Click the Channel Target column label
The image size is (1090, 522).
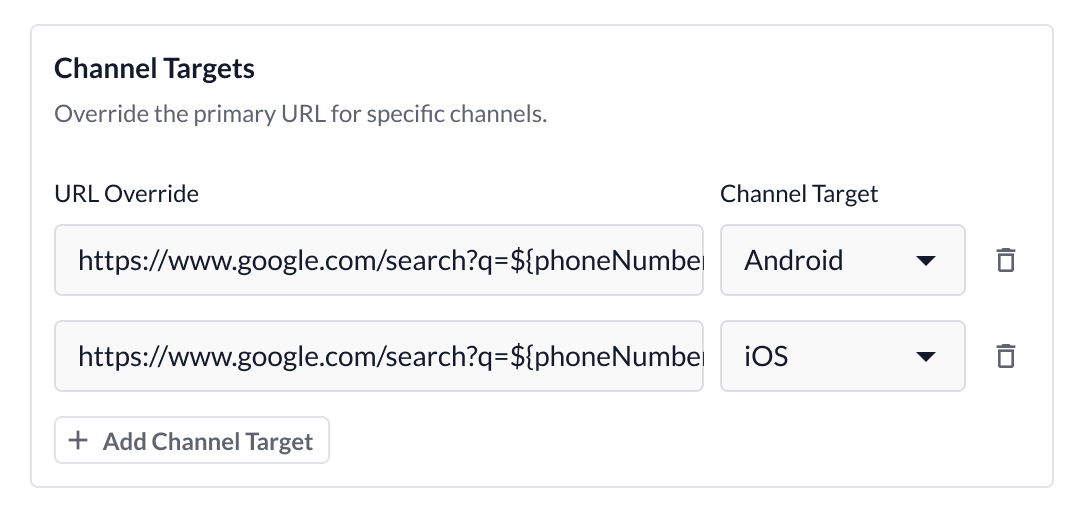[799, 193]
